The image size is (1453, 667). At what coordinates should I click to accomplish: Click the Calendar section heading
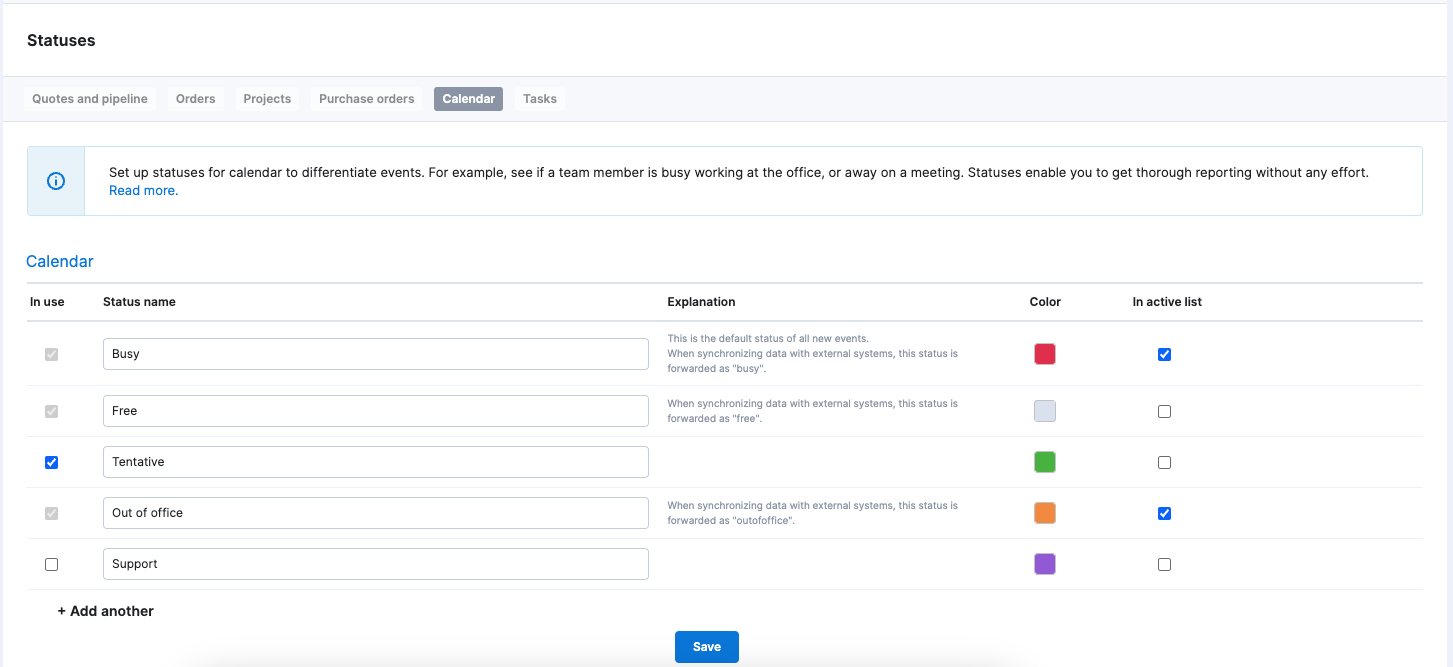click(60, 261)
